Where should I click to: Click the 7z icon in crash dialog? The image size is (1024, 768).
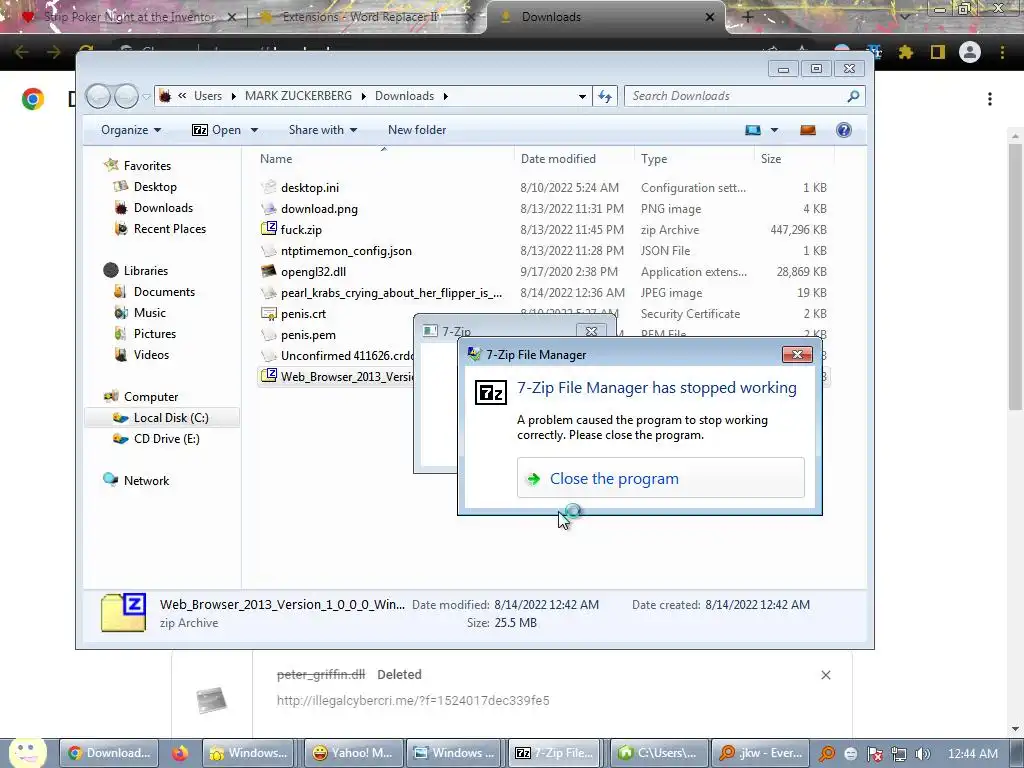490,392
